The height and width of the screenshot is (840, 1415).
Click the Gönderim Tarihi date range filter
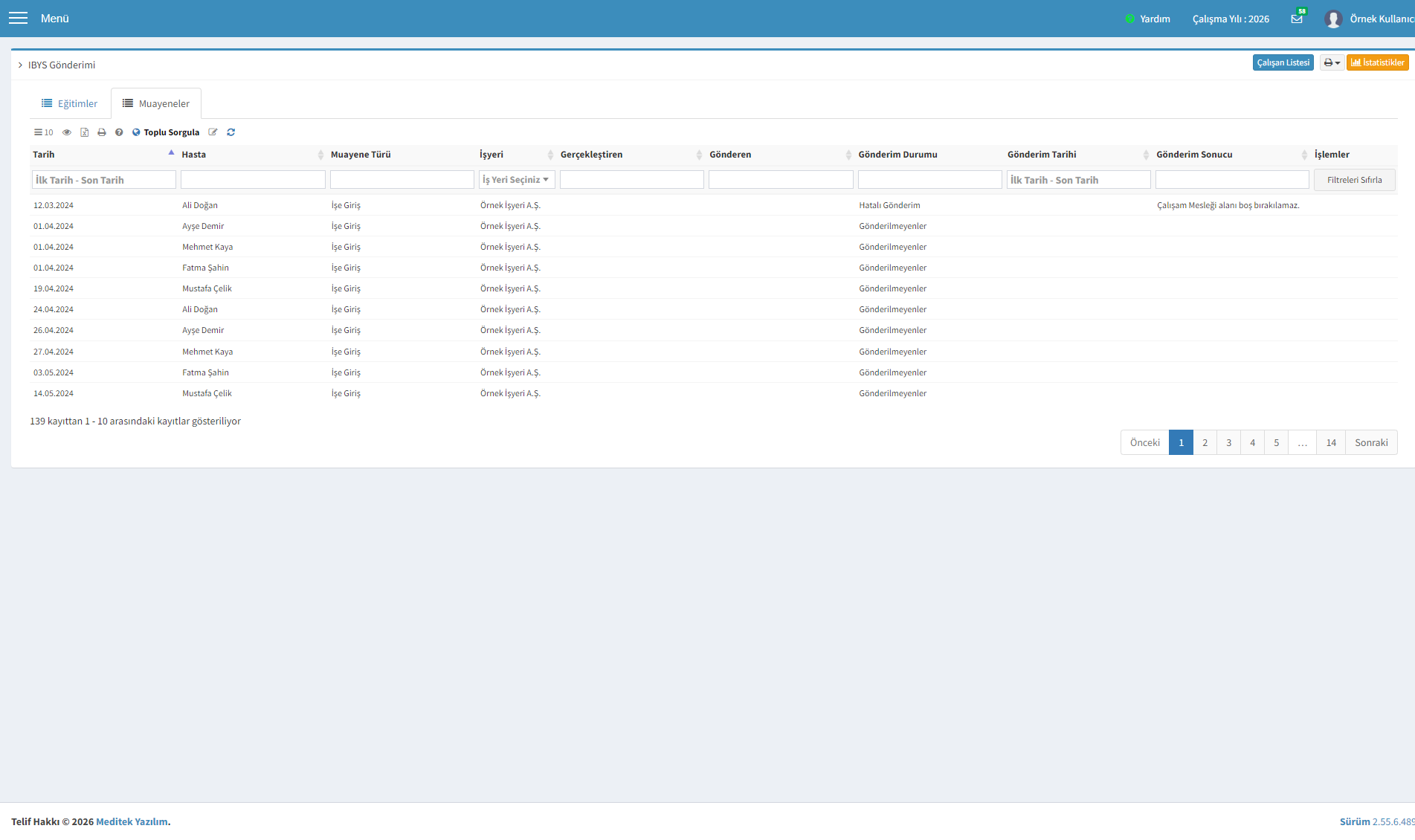point(1078,180)
